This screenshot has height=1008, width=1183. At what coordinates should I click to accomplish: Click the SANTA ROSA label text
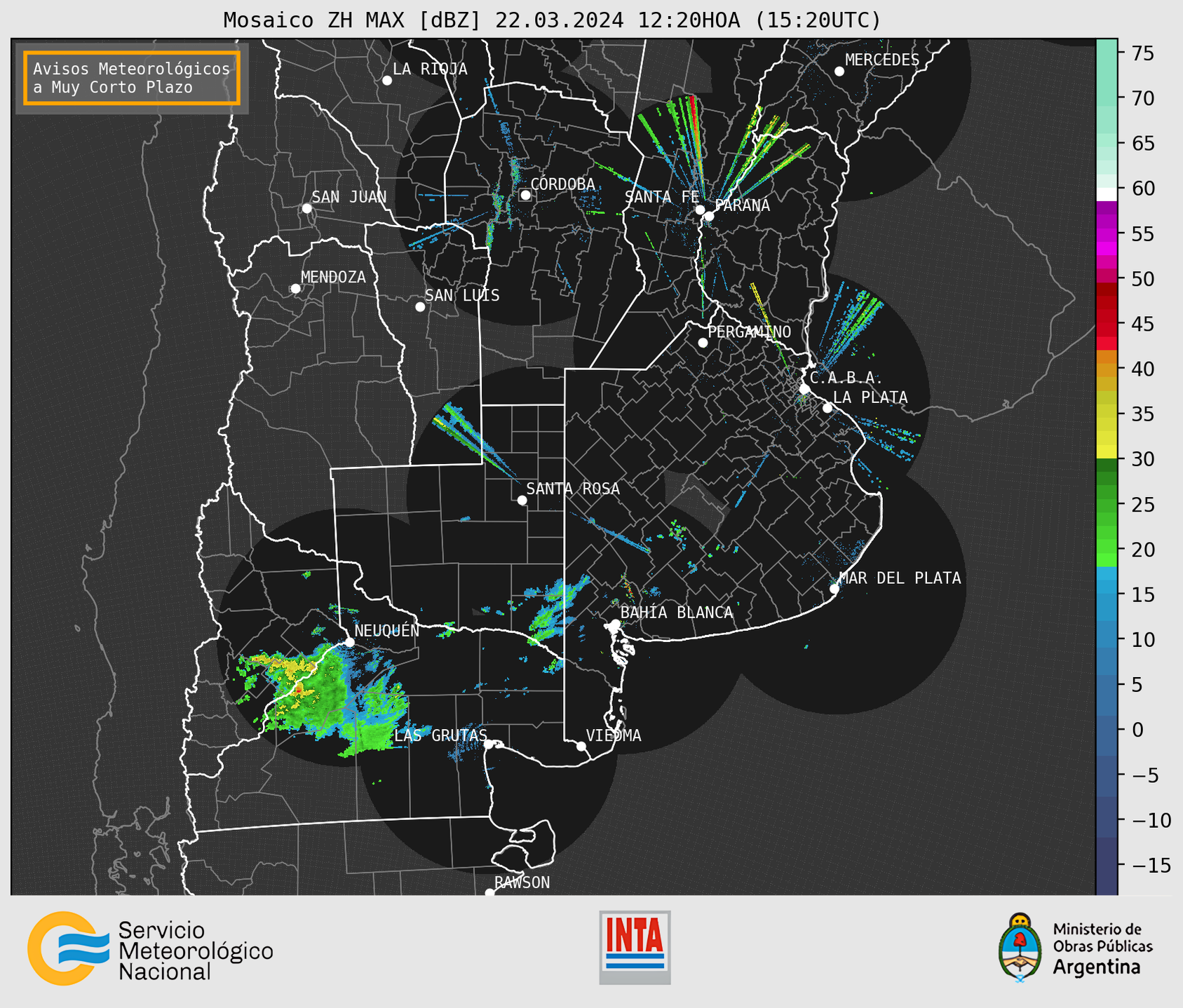(573, 489)
